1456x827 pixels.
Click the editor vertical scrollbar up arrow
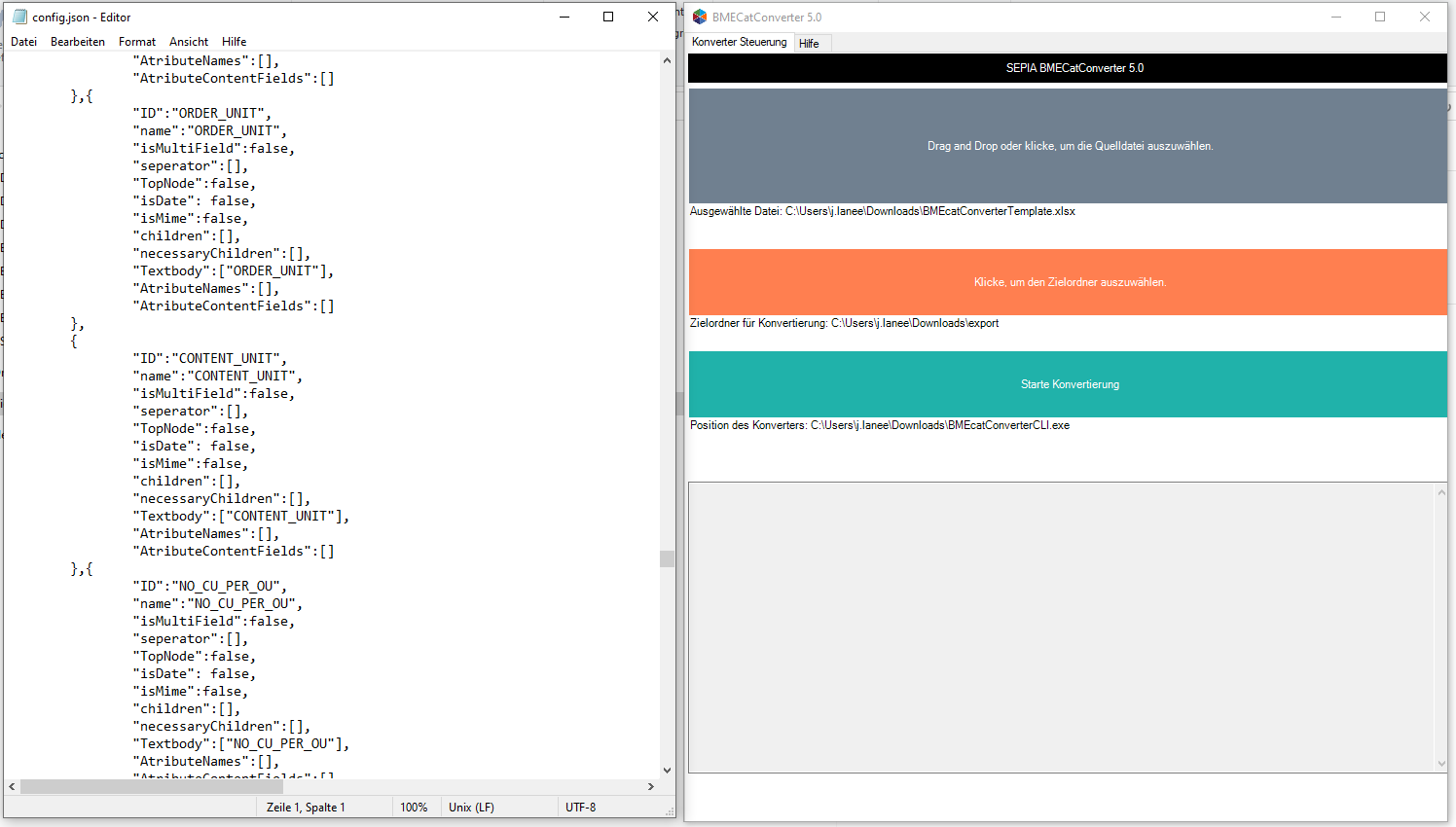(x=667, y=60)
